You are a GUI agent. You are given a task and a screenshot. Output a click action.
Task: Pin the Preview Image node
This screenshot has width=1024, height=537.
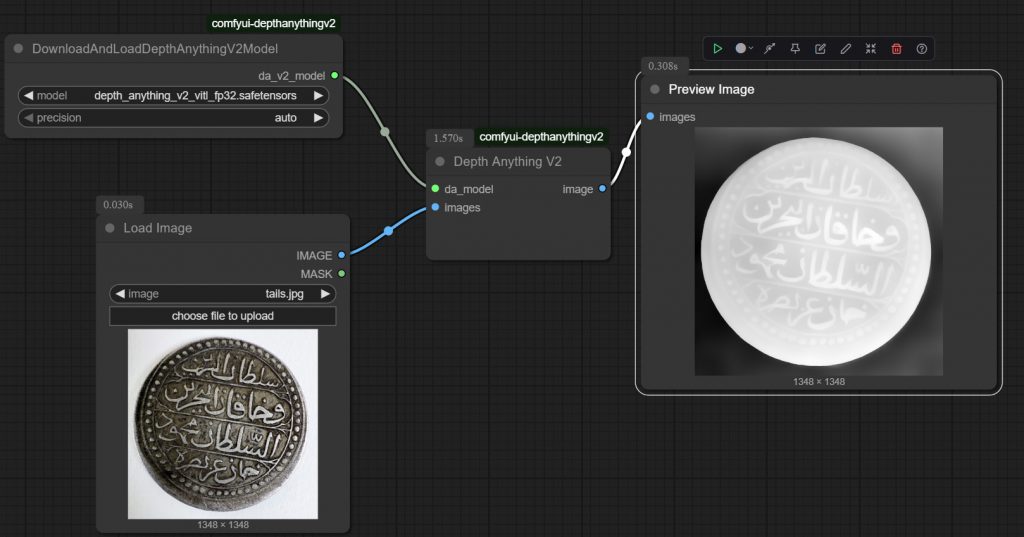[795, 48]
